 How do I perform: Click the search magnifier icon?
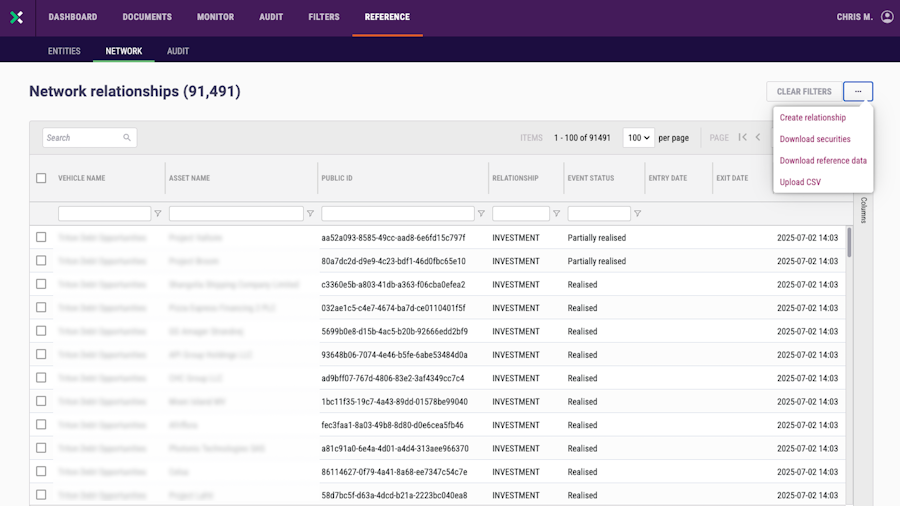point(127,138)
